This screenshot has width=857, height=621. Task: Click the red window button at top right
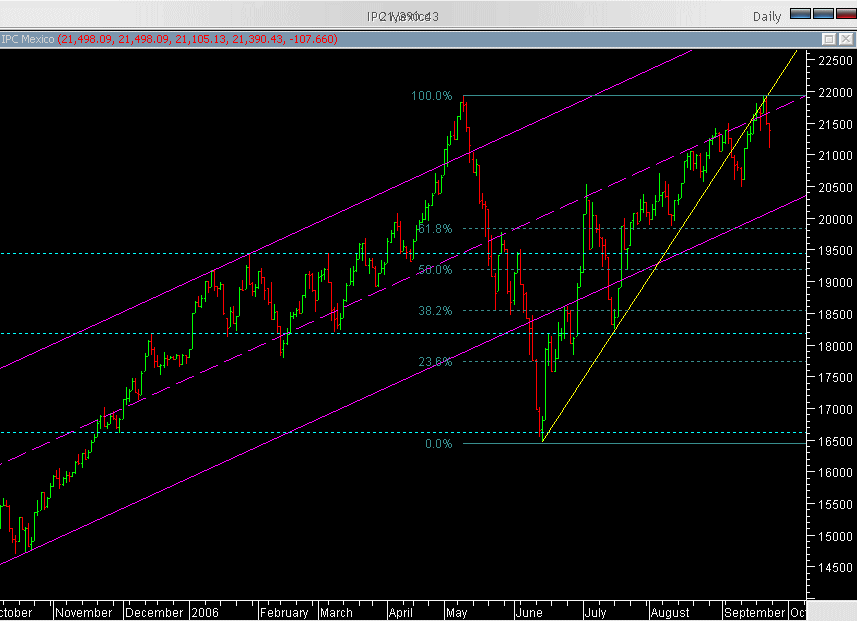844,14
